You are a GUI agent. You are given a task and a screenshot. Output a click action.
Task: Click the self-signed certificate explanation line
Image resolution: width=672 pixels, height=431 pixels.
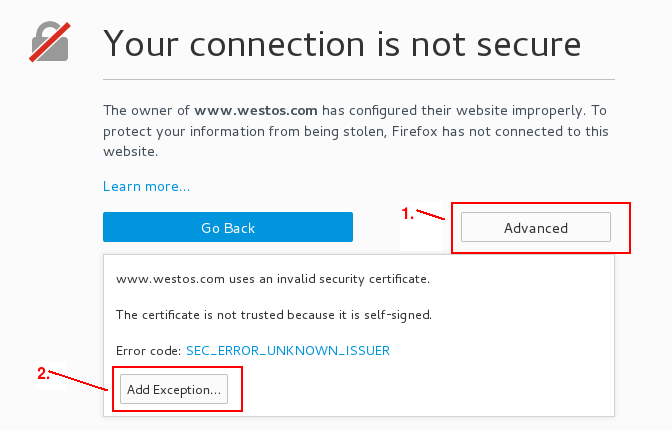[x=274, y=315]
